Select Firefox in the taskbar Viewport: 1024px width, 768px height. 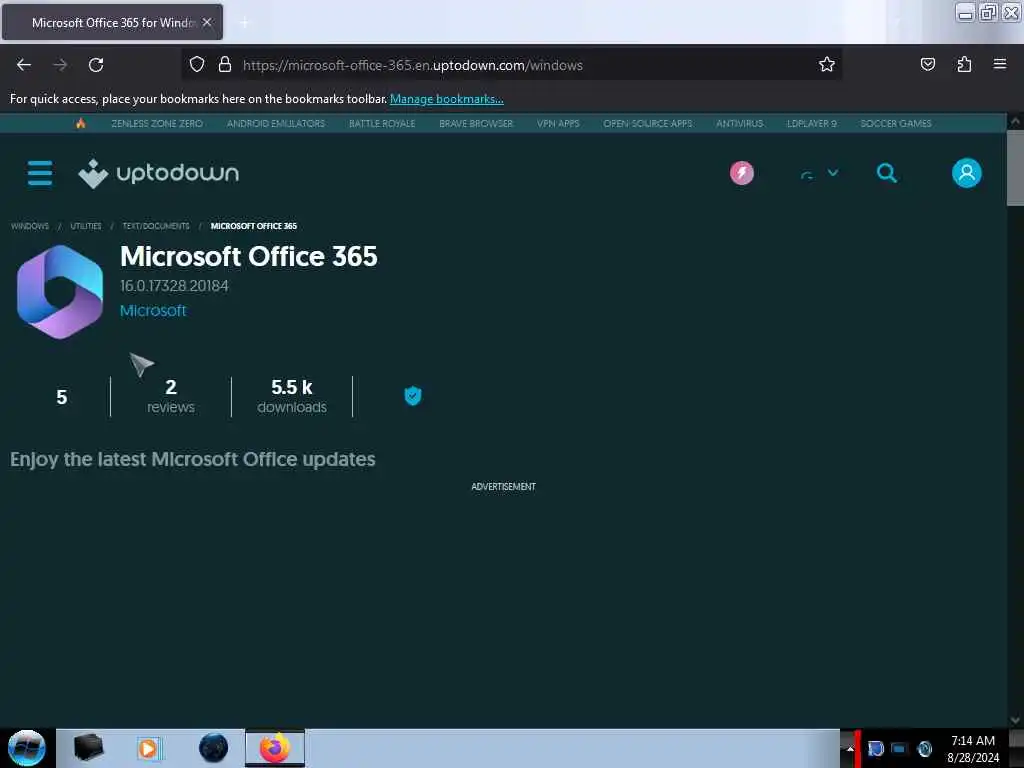[275, 748]
